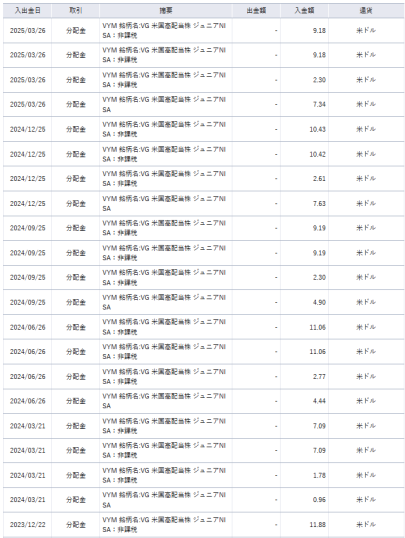Click the 2.77 deposit amount
The width and height of the screenshot is (405, 538).
point(319,376)
